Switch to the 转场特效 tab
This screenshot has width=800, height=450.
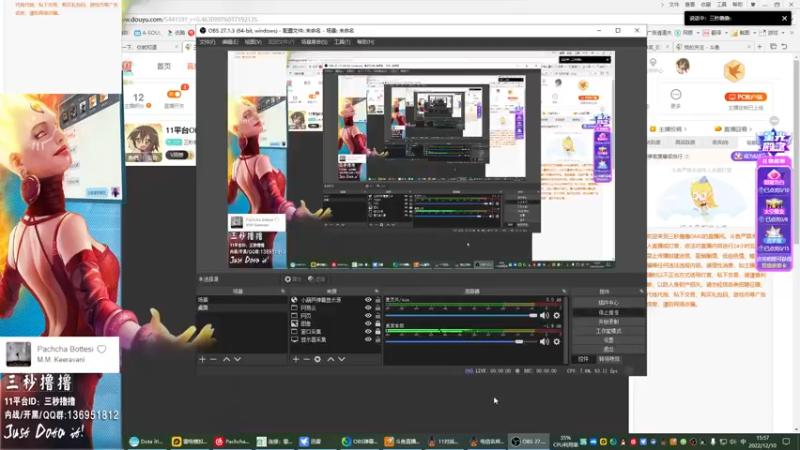click(x=609, y=359)
